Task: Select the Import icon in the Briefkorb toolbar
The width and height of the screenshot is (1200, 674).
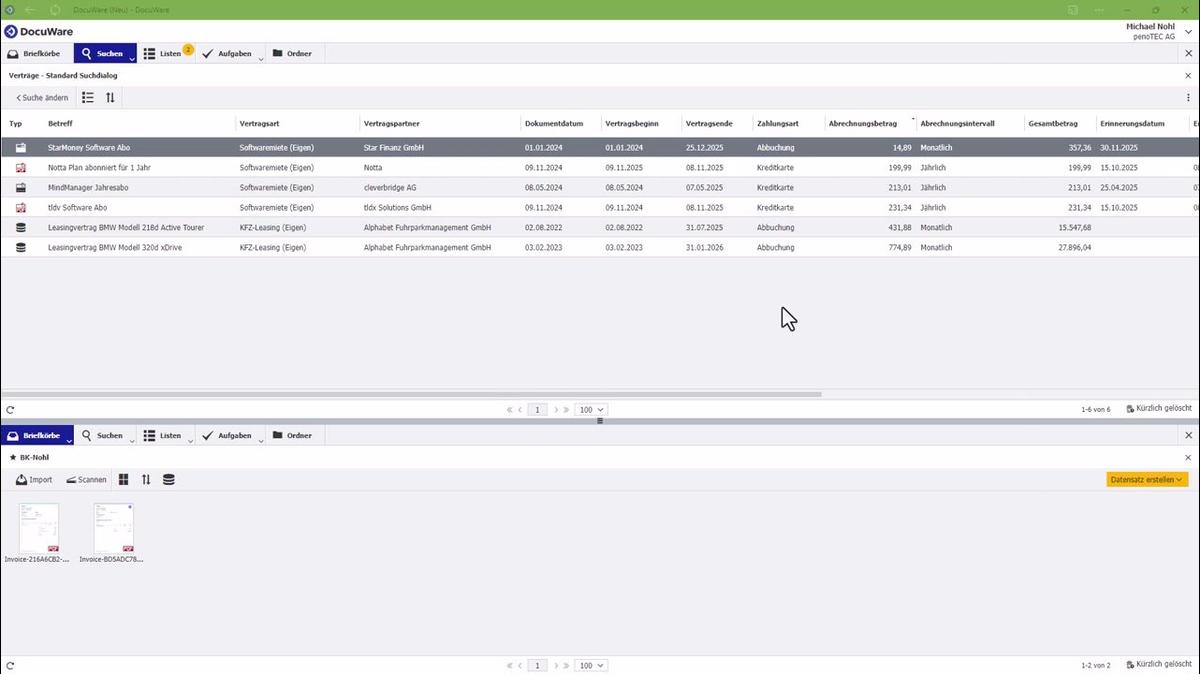Action: [35, 479]
